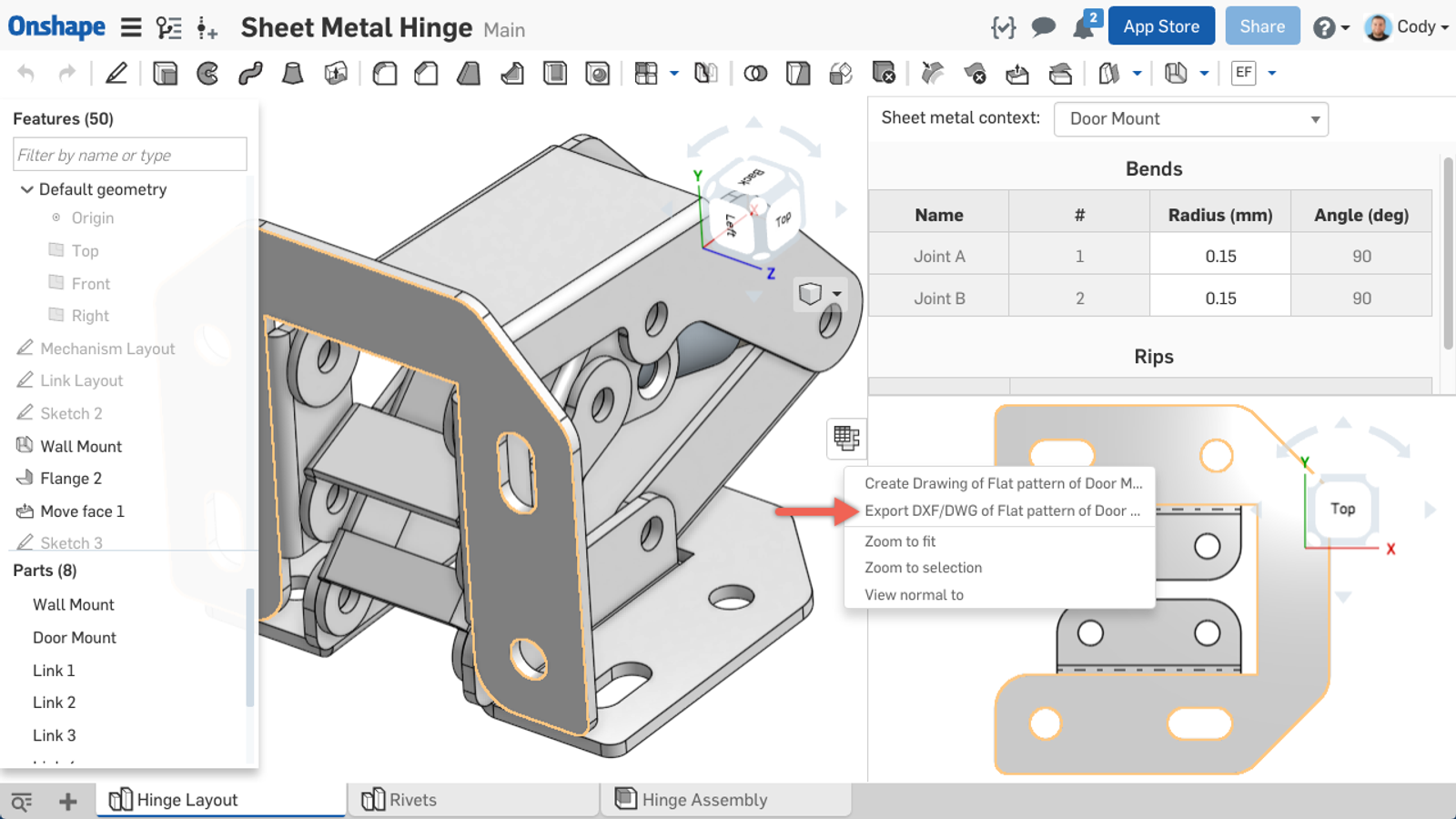Click the Undo icon

(25, 73)
